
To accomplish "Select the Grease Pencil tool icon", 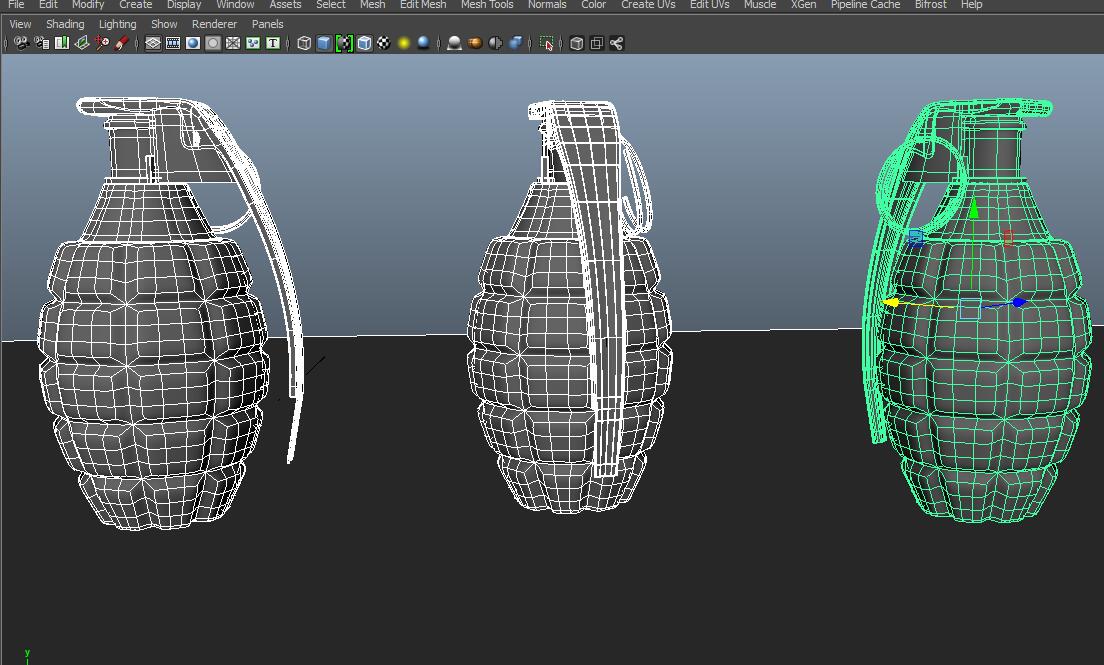I will (x=122, y=43).
